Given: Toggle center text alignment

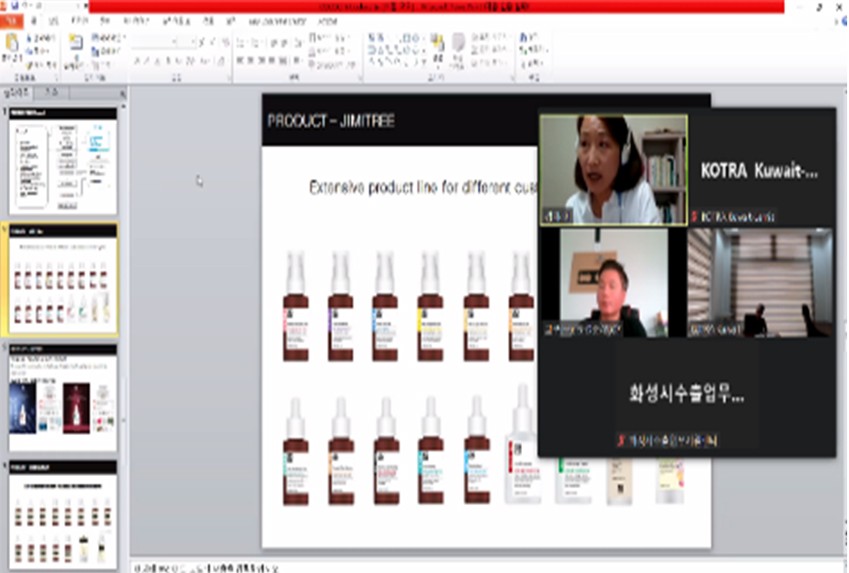Looking at the screenshot, I should [x=252, y=61].
